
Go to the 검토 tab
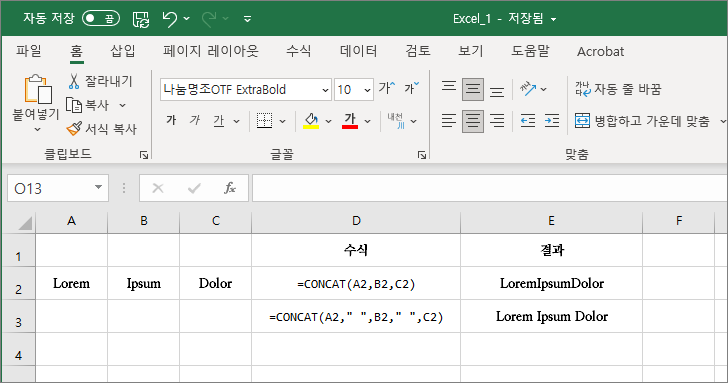click(418, 51)
